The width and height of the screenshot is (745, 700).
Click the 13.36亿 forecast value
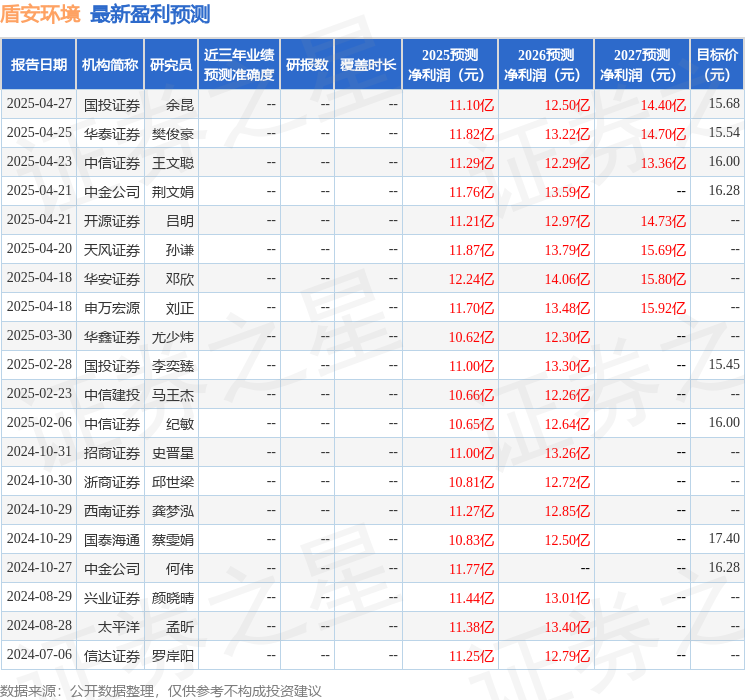663,163
